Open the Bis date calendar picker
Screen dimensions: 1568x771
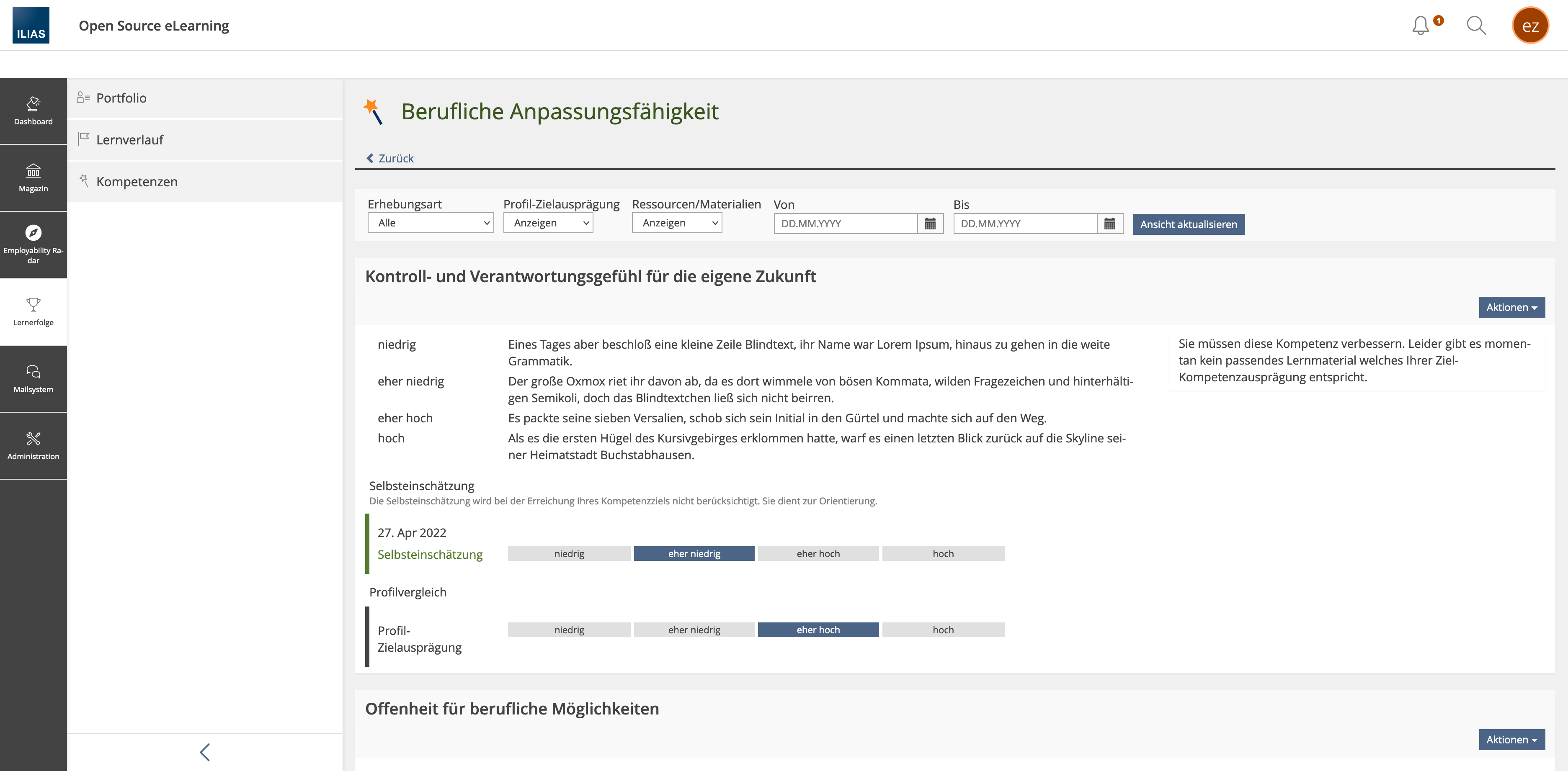point(1109,224)
